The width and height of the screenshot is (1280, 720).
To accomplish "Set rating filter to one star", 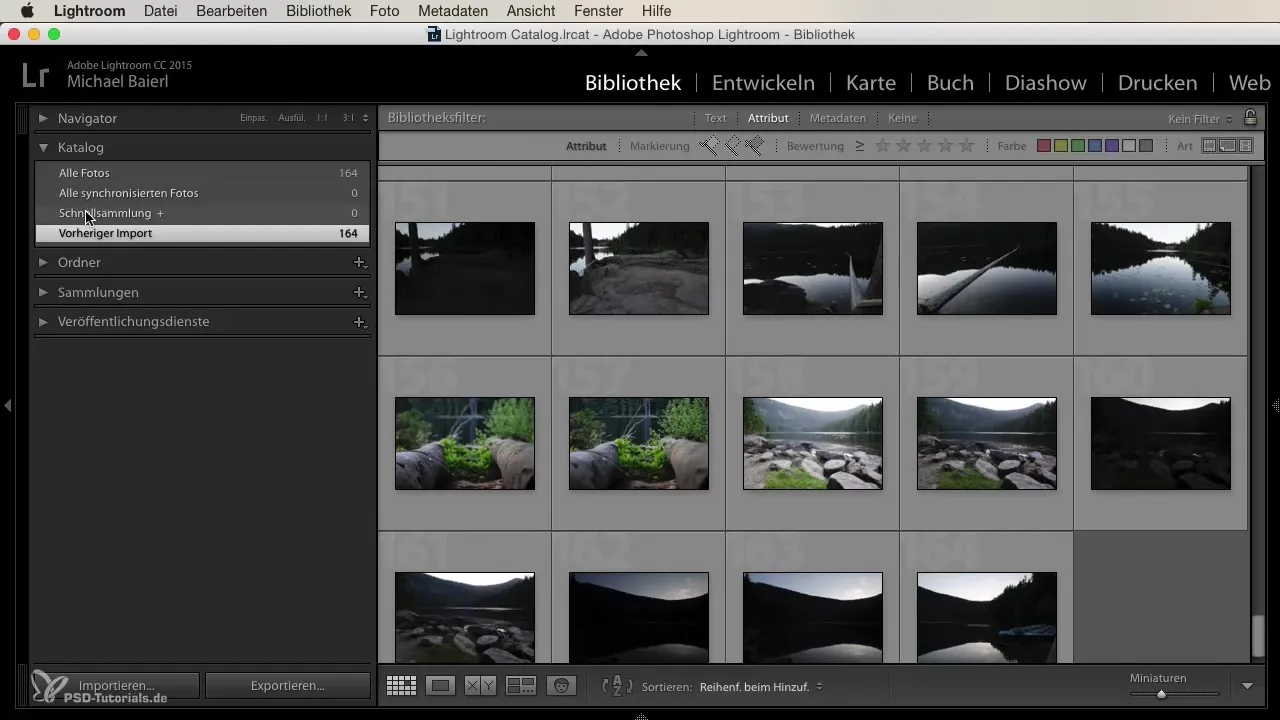I will click(882, 146).
